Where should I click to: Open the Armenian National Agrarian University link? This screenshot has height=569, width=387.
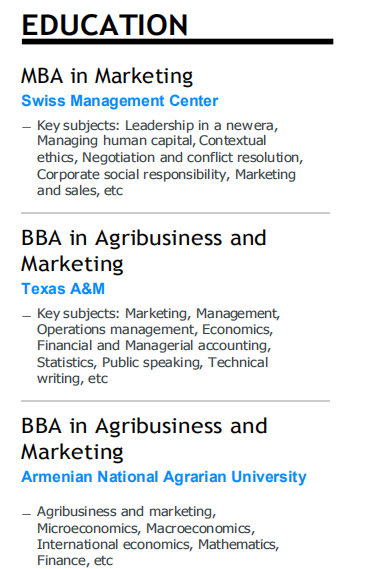click(164, 477)
